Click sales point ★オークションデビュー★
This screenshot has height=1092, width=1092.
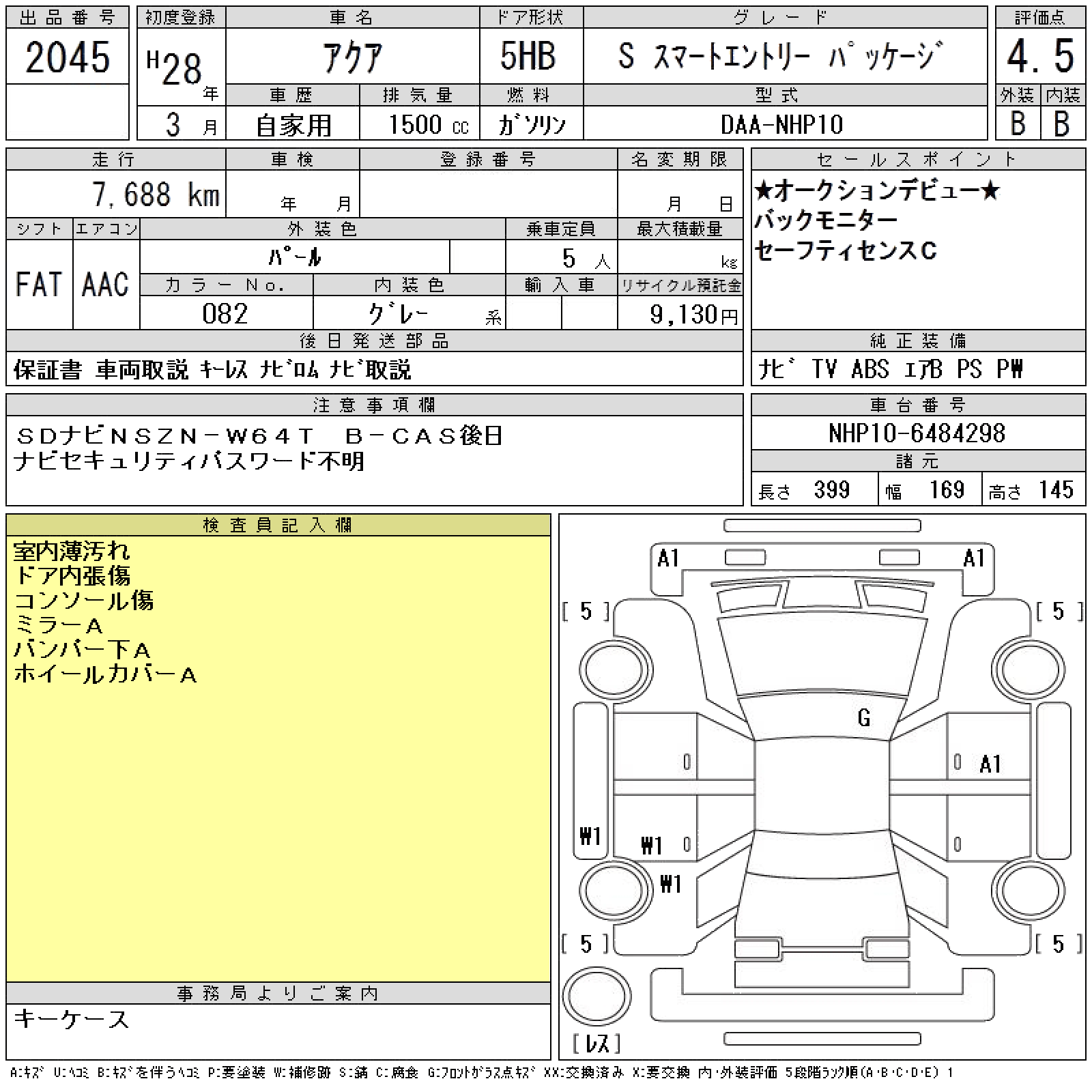877,192
